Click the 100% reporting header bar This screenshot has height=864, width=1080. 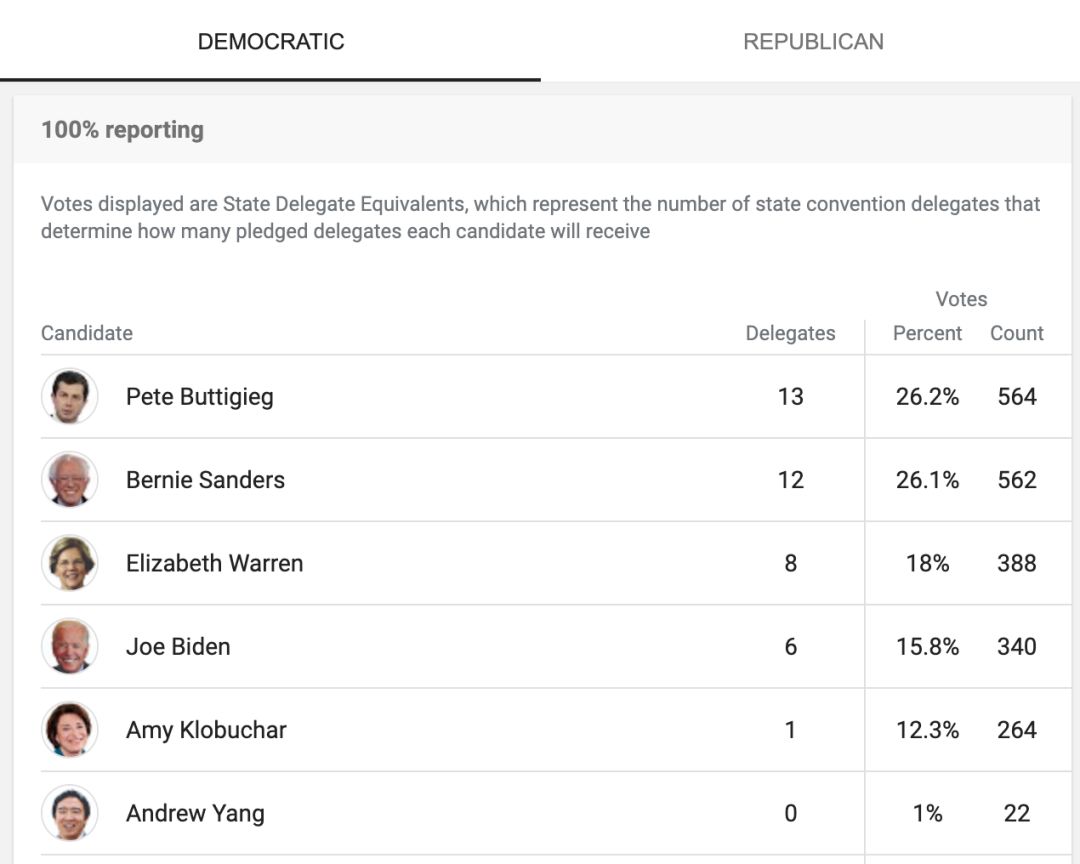[542, 130]
